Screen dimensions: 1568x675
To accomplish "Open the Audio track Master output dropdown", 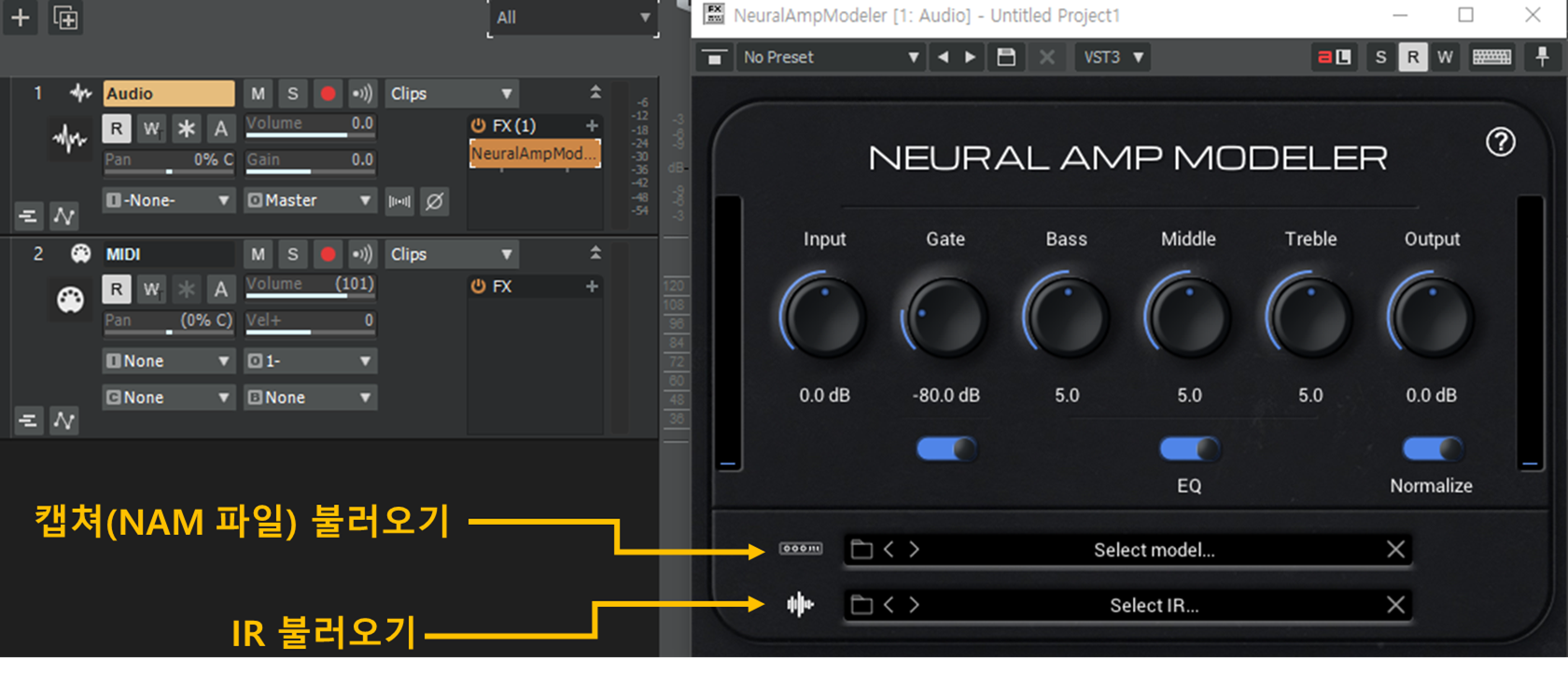I will coord(310,201).
